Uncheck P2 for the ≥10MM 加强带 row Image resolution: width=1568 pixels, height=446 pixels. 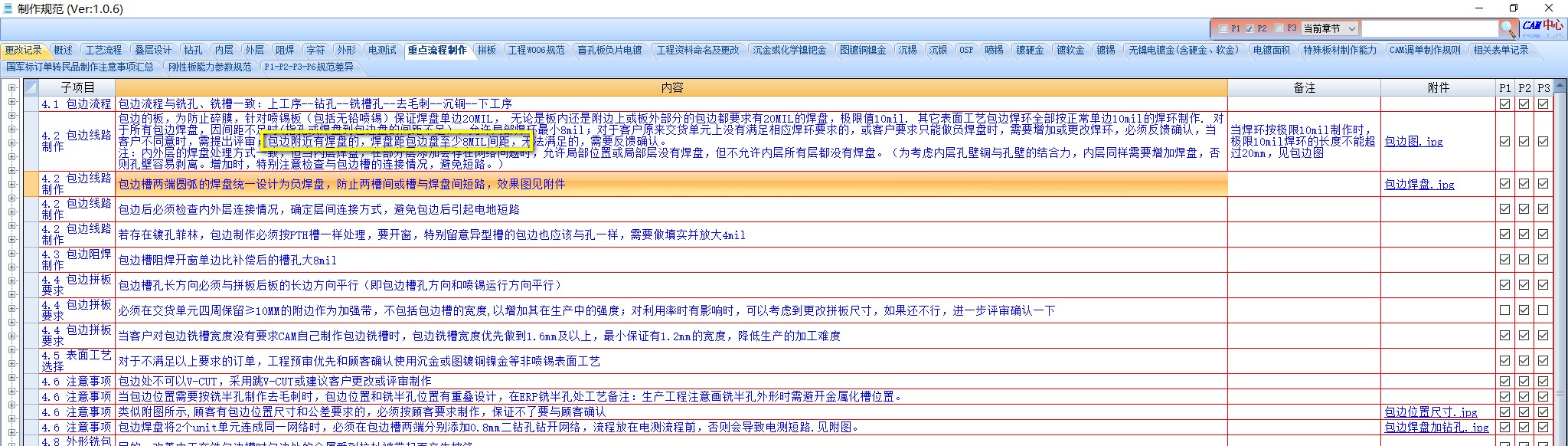1524,310
